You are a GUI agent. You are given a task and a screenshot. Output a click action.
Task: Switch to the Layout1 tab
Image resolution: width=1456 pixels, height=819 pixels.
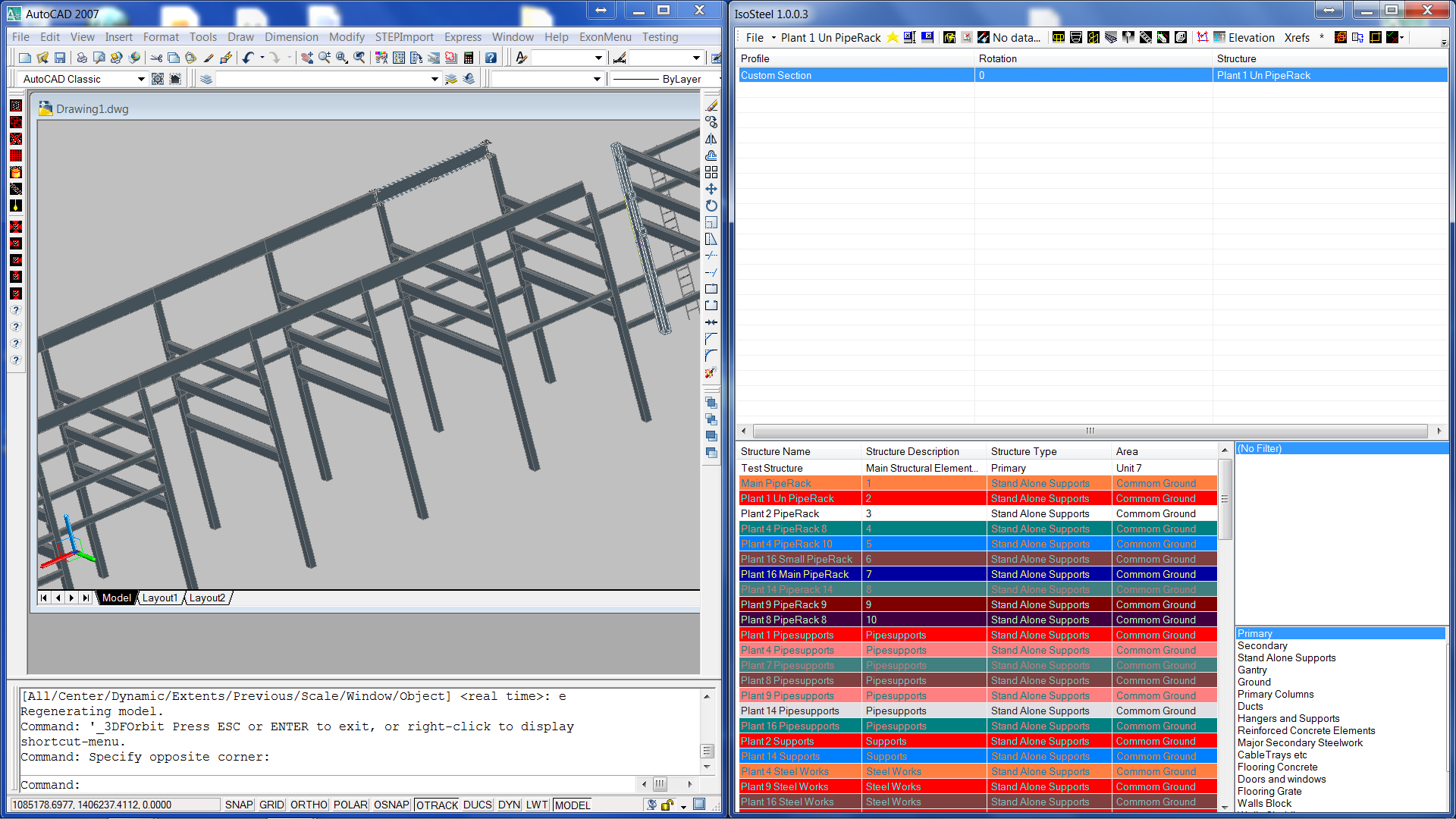pos(160,598)
